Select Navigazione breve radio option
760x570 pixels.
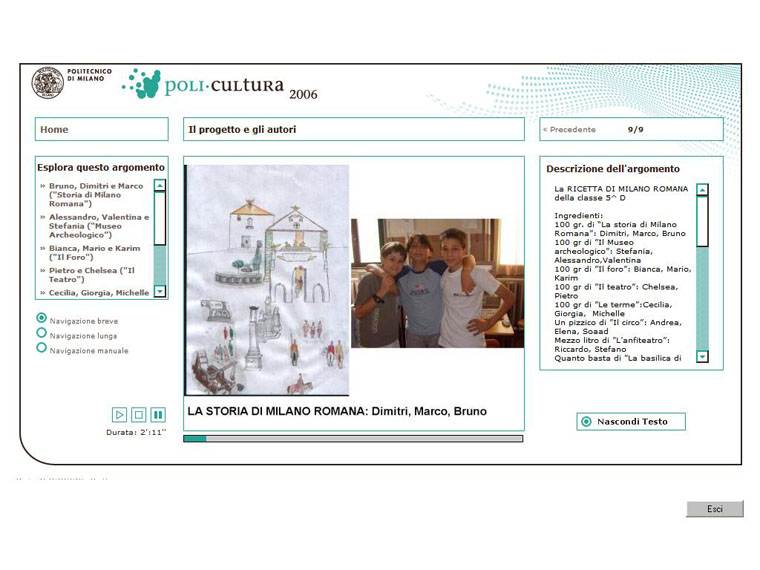point(42,318)
